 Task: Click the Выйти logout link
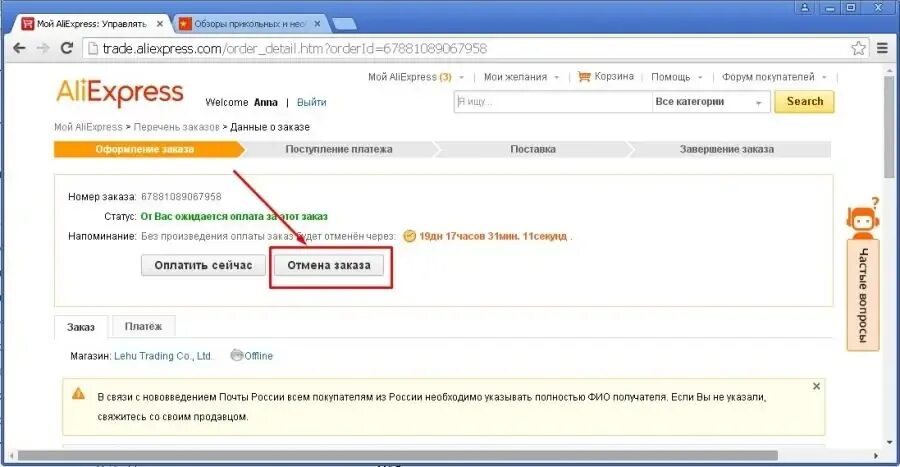[312, 102]
